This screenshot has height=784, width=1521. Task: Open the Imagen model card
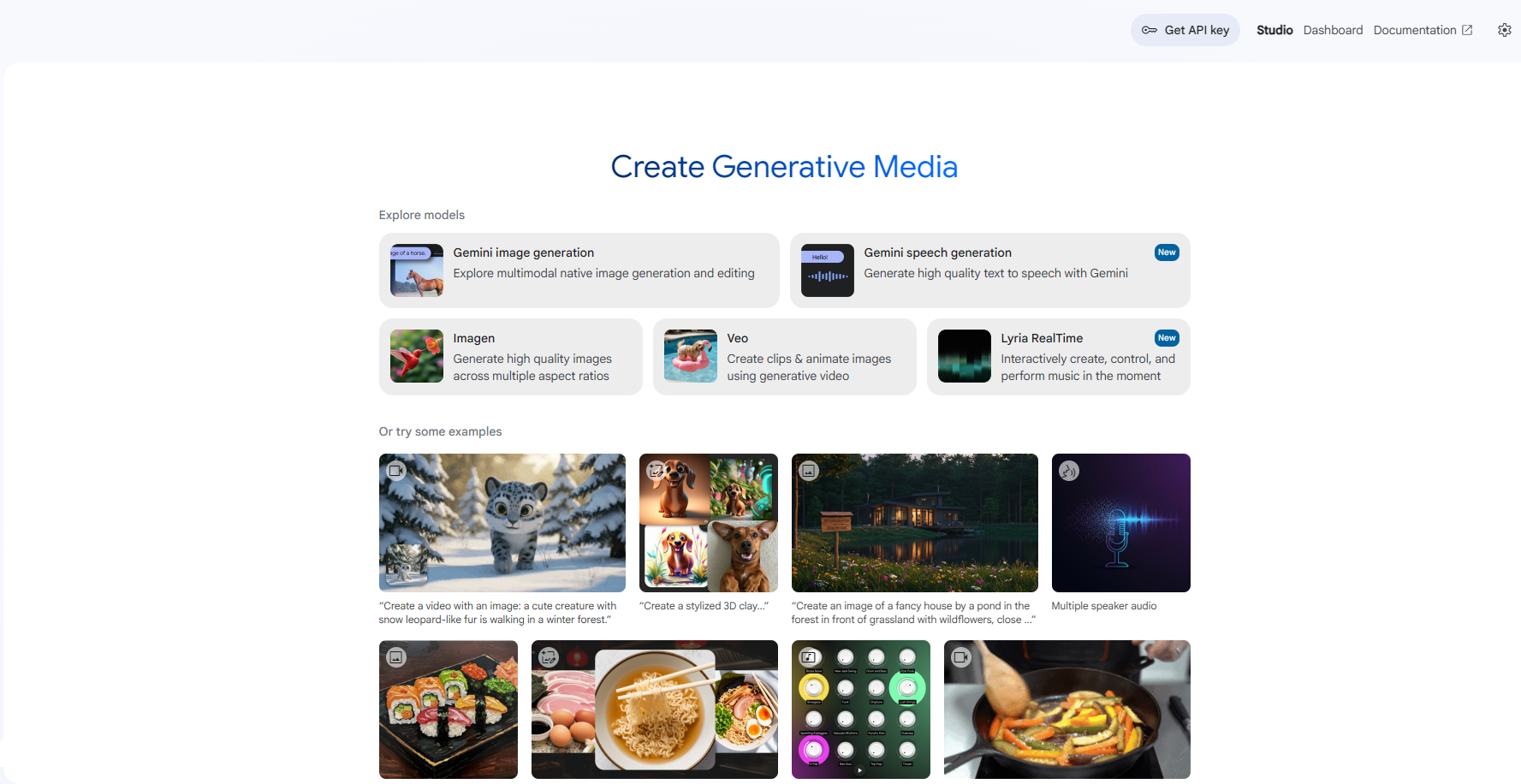tap(511, 357)
